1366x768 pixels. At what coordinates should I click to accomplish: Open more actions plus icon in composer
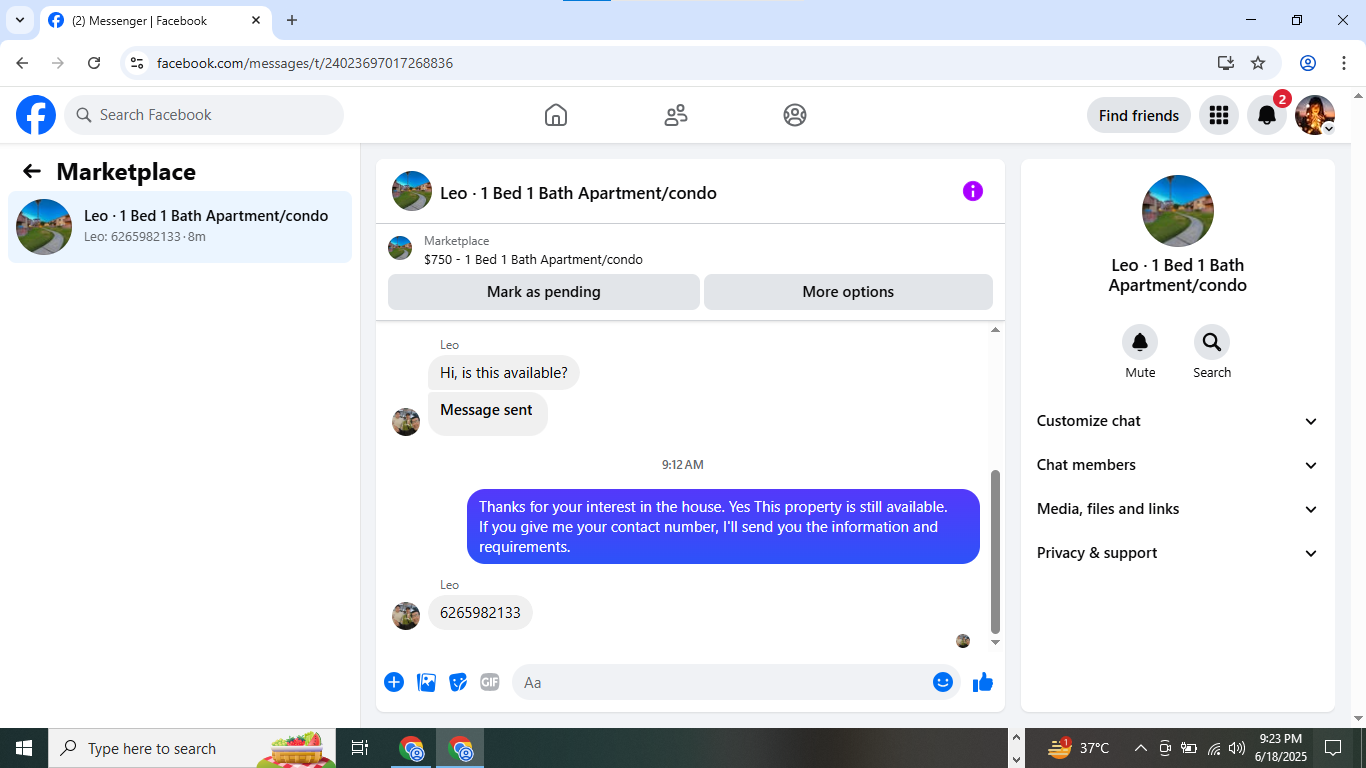point(394,682)
